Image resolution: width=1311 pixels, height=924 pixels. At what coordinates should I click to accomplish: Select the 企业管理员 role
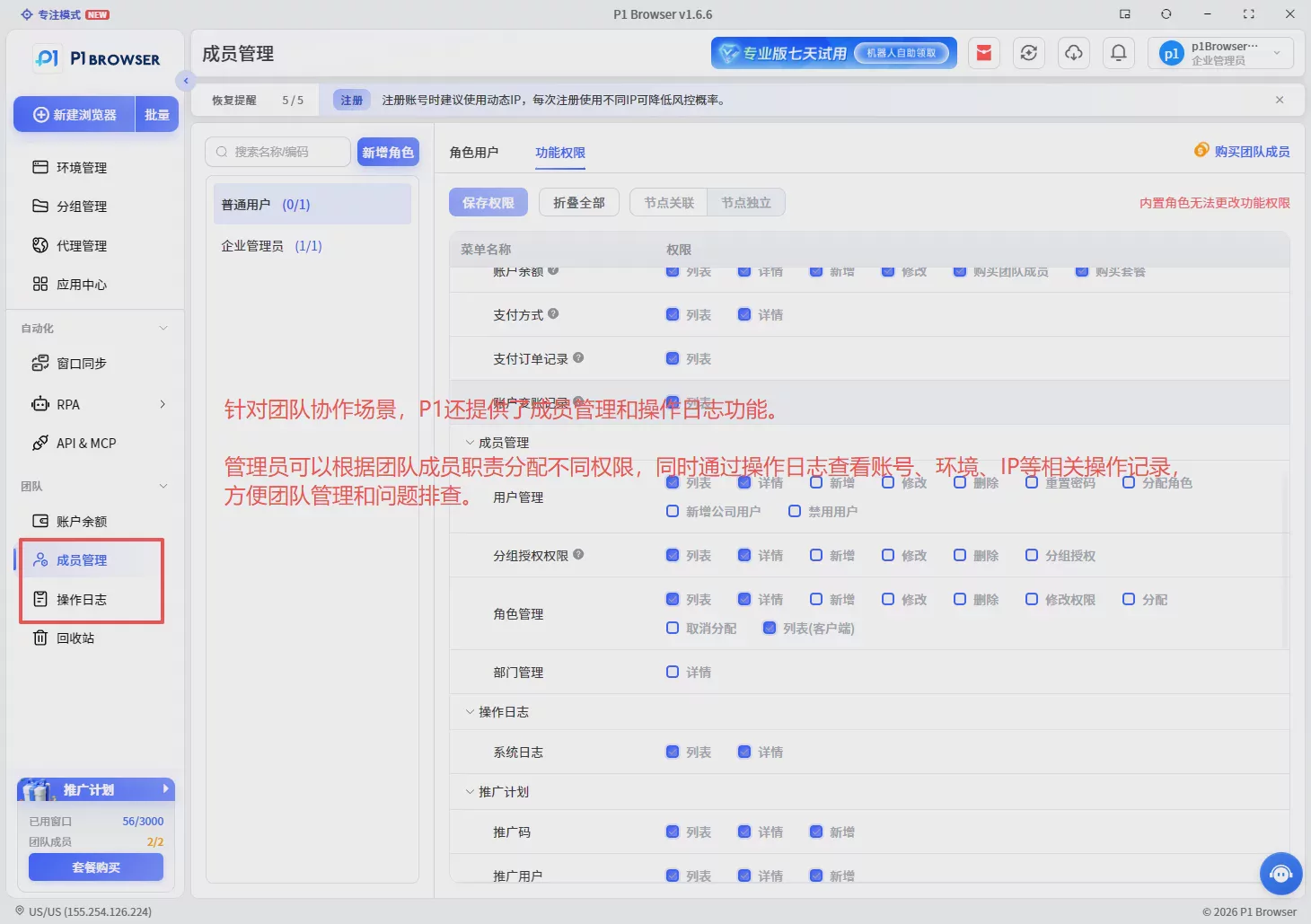(312, 245)
